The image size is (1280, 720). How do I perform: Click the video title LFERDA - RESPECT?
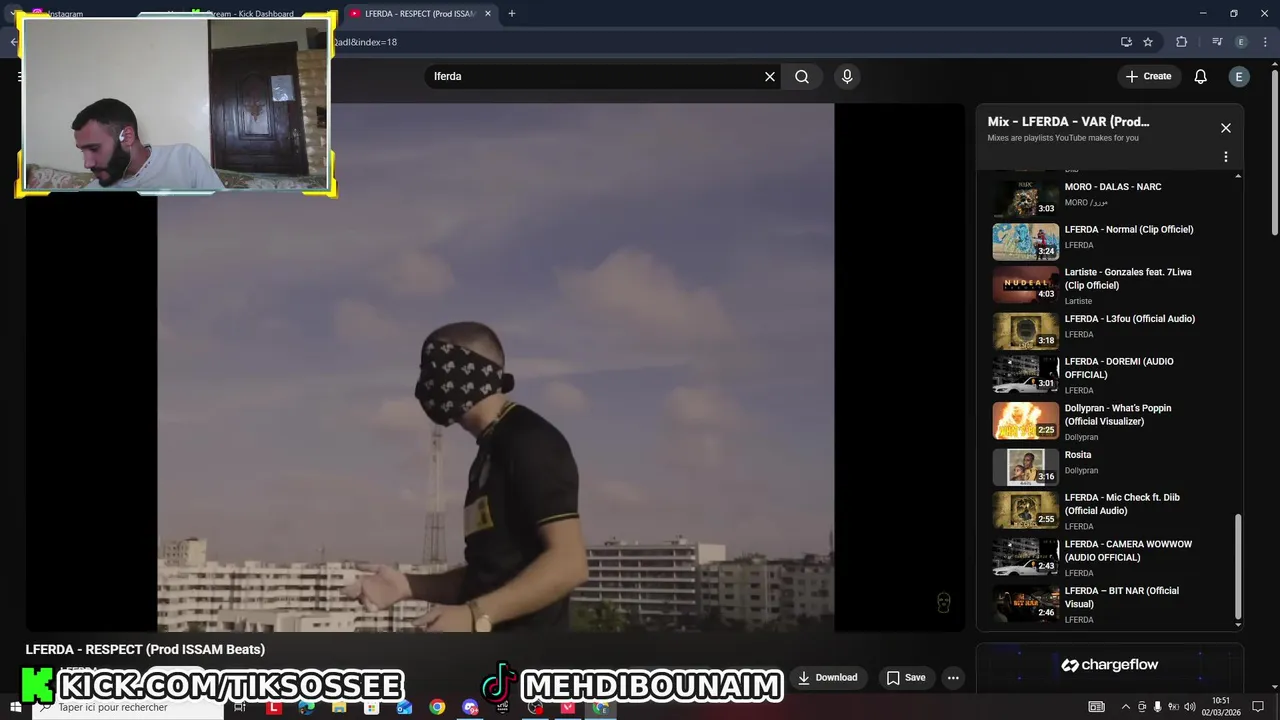(x=145, y=649)
